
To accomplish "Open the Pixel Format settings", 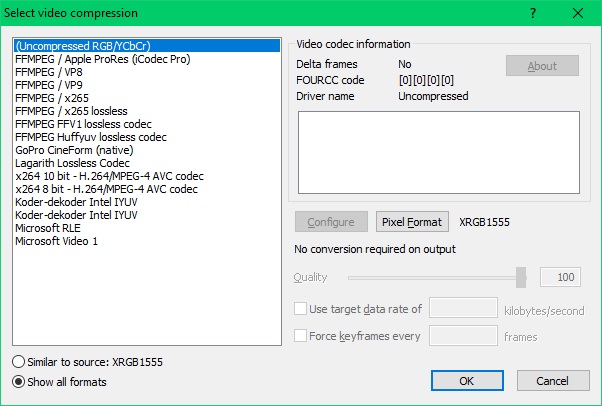I will pyautogui.click(x=412, y=222).
